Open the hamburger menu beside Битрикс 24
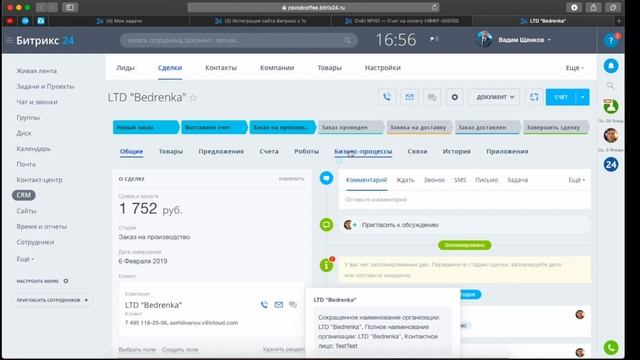Image resolution: width=640 pixels, height=360 pixels. click(9, 40)
